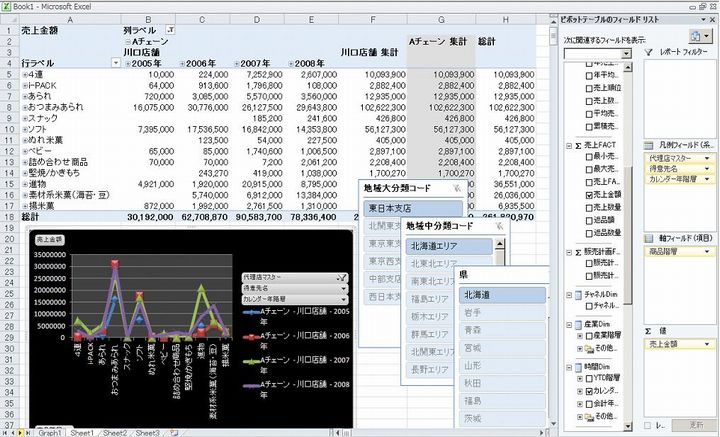Check the 産業階層 field checkbox
The height and width of the screenshot is (437, 720).
tap(589, 336)
